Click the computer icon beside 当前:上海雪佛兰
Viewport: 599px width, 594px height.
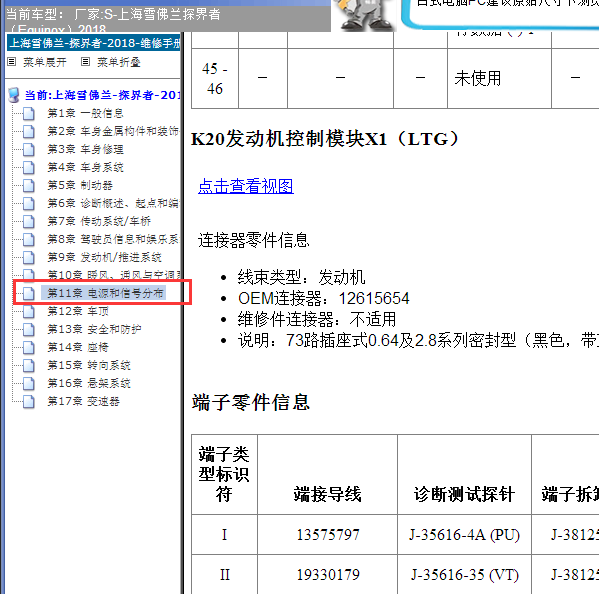14,95
